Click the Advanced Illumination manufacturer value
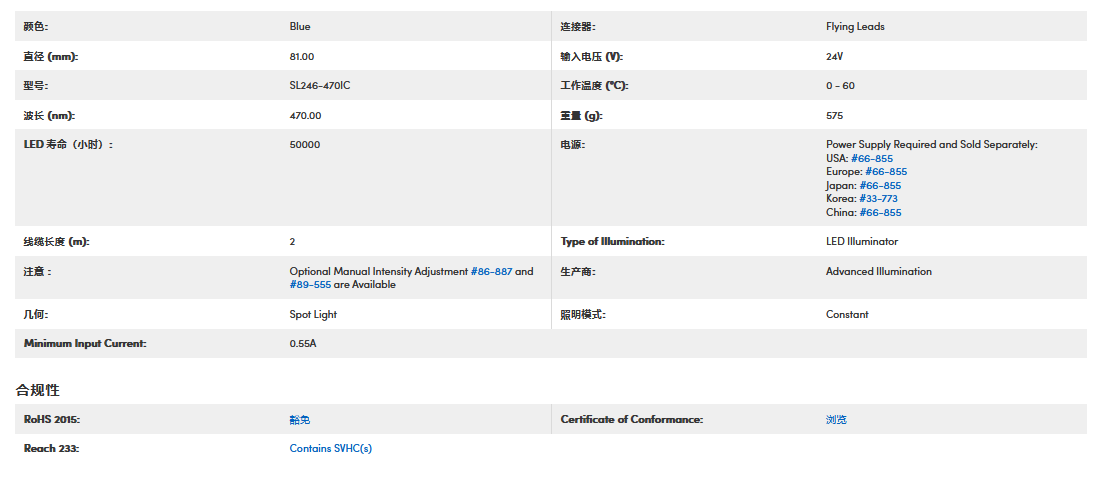The width and height of the screenshot is (1095, 490). (x=878, y=272)
